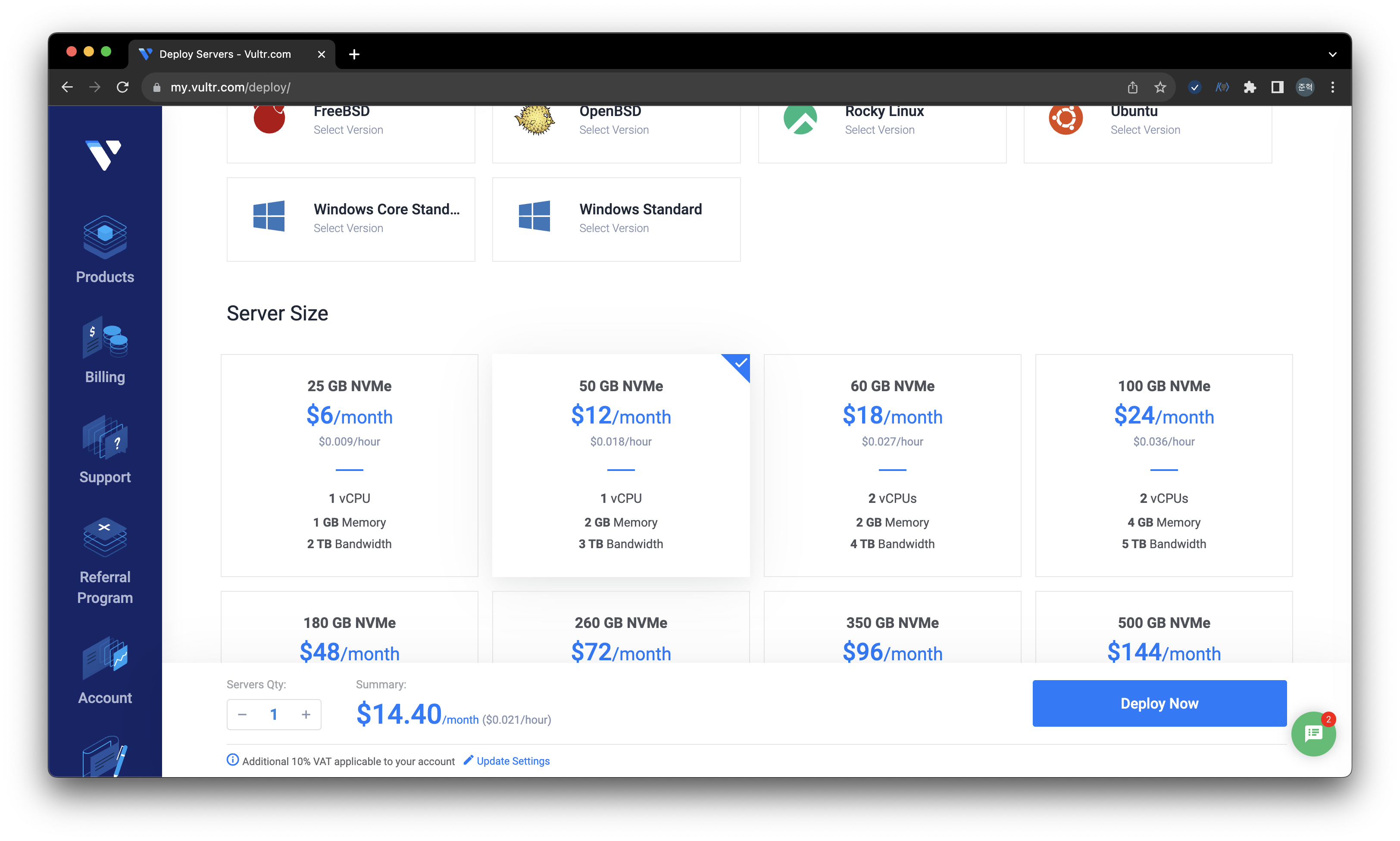Click the VAT info circle icon
The image size is (1400, 841).
(x=232, y=760)
